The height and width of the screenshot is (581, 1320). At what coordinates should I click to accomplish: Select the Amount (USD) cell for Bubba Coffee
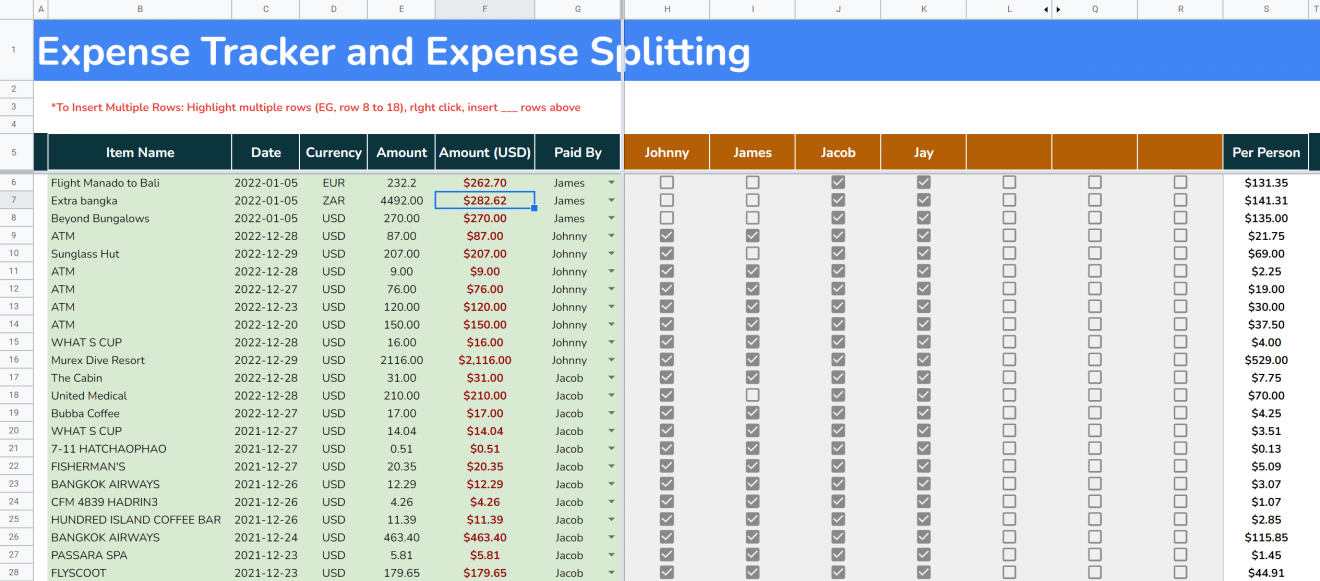click(485, 413)
